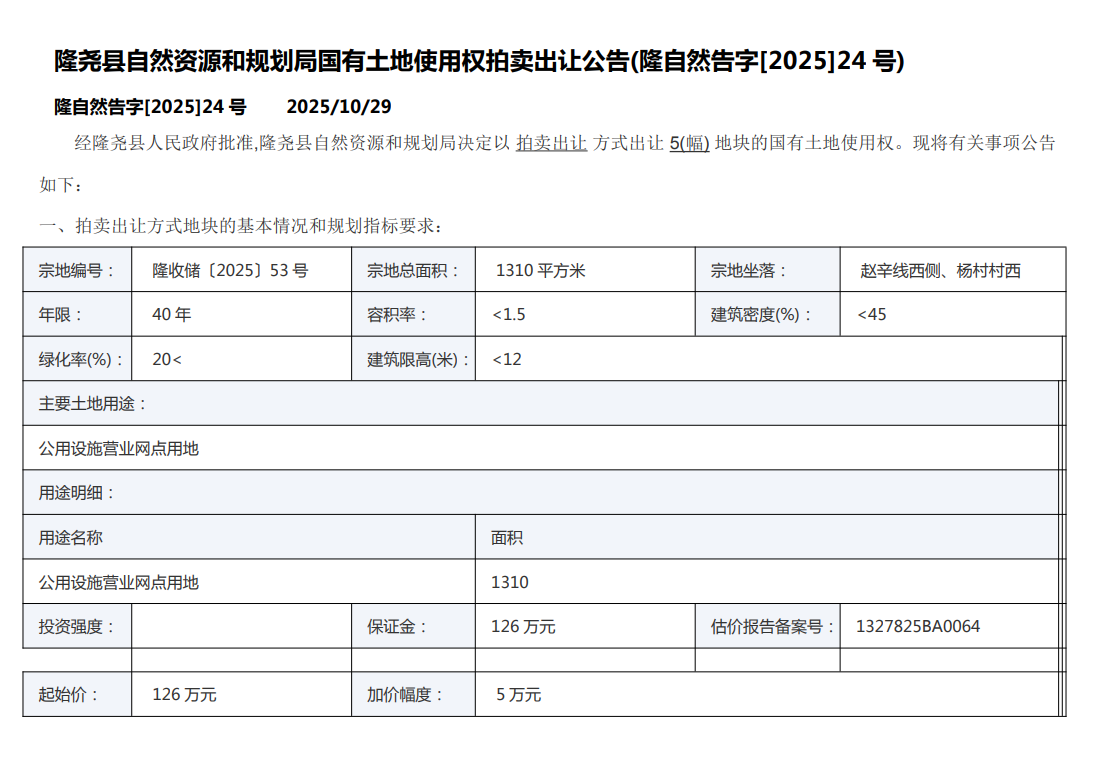The height and width of the screenshot is (777, 1103).
Task: Select the 1310 平方米 value cell
Action: pyautogui.click(x=585, y=270)
